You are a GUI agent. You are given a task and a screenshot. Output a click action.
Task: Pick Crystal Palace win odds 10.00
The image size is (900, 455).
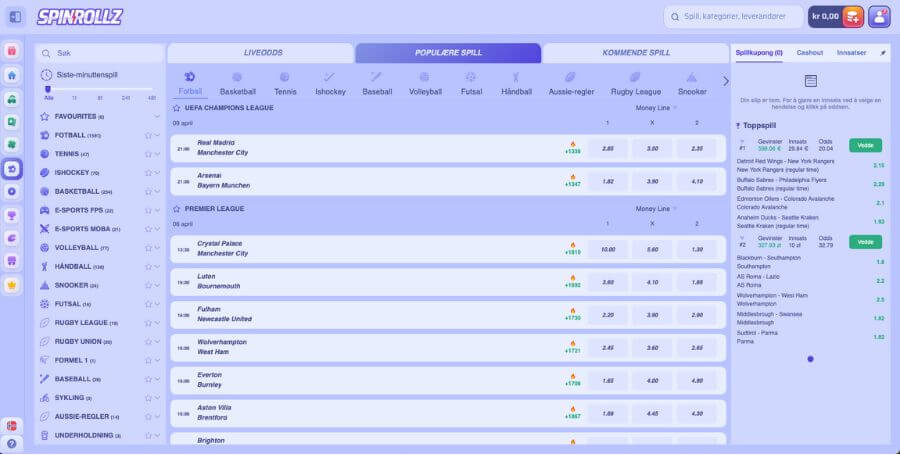coord(607,250)
